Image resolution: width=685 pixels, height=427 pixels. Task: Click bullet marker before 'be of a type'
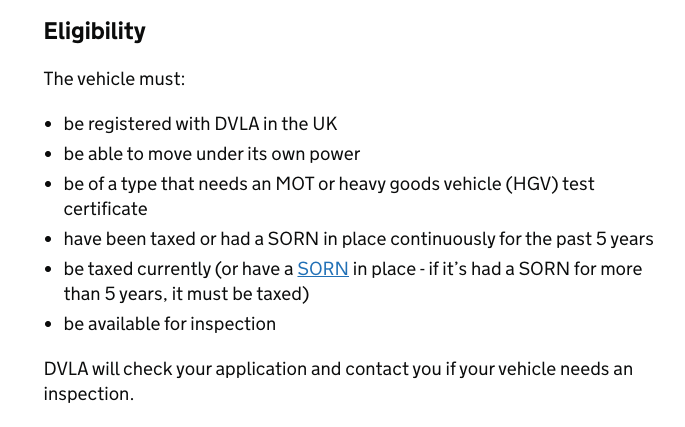point(49,185)
